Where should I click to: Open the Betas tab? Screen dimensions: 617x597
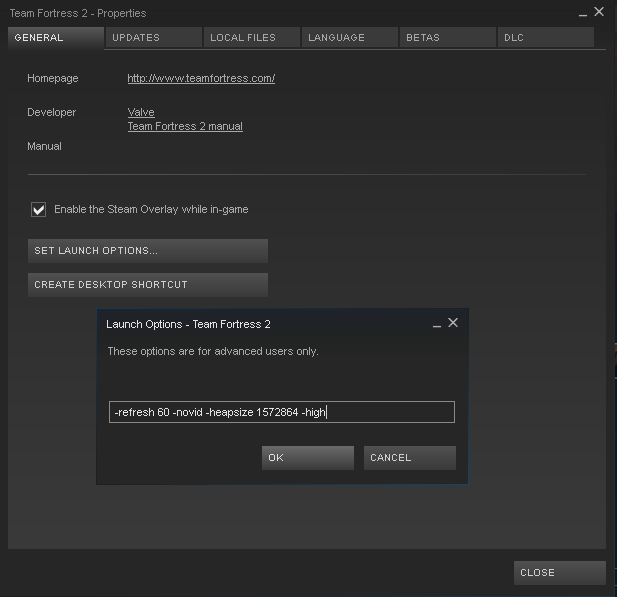point(448,38)
